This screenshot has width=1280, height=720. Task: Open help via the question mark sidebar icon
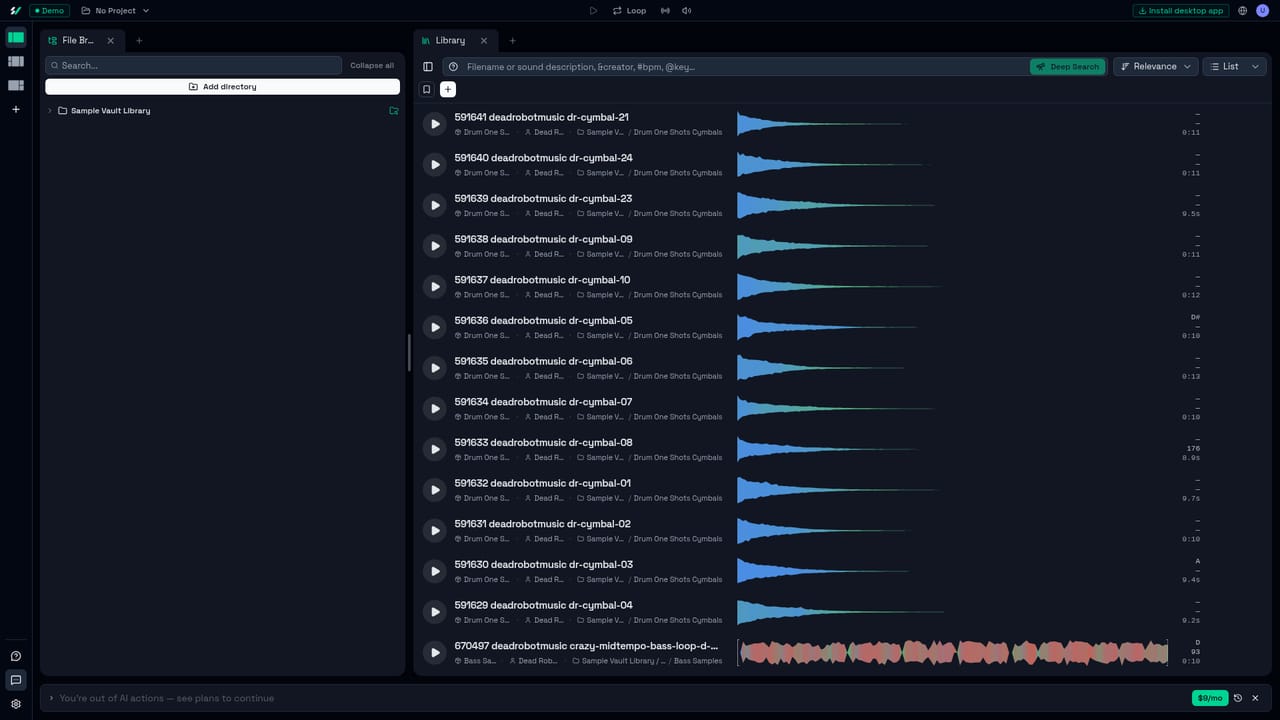click(x=15, y=656)
